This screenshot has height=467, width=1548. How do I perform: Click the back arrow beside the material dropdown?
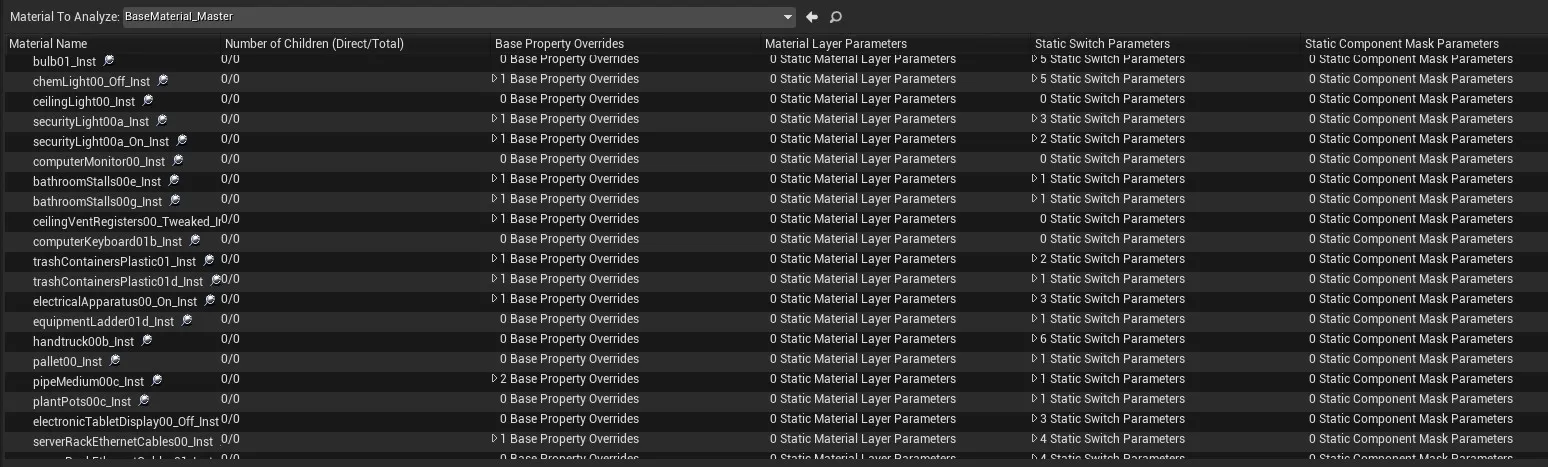tap(812, 17)
